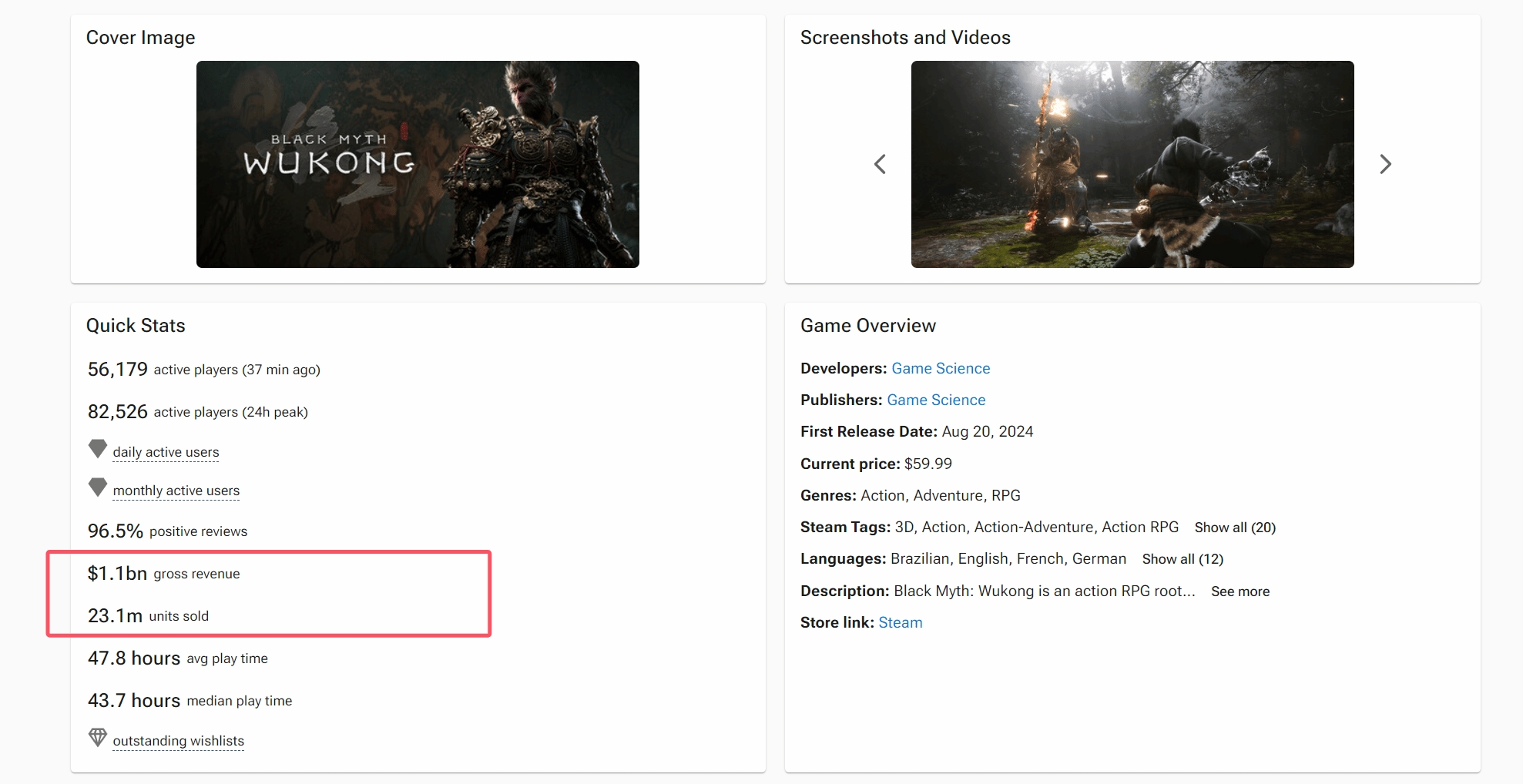
Task: Click the diamond icon beside monthly active users
Action: (98, 487)
